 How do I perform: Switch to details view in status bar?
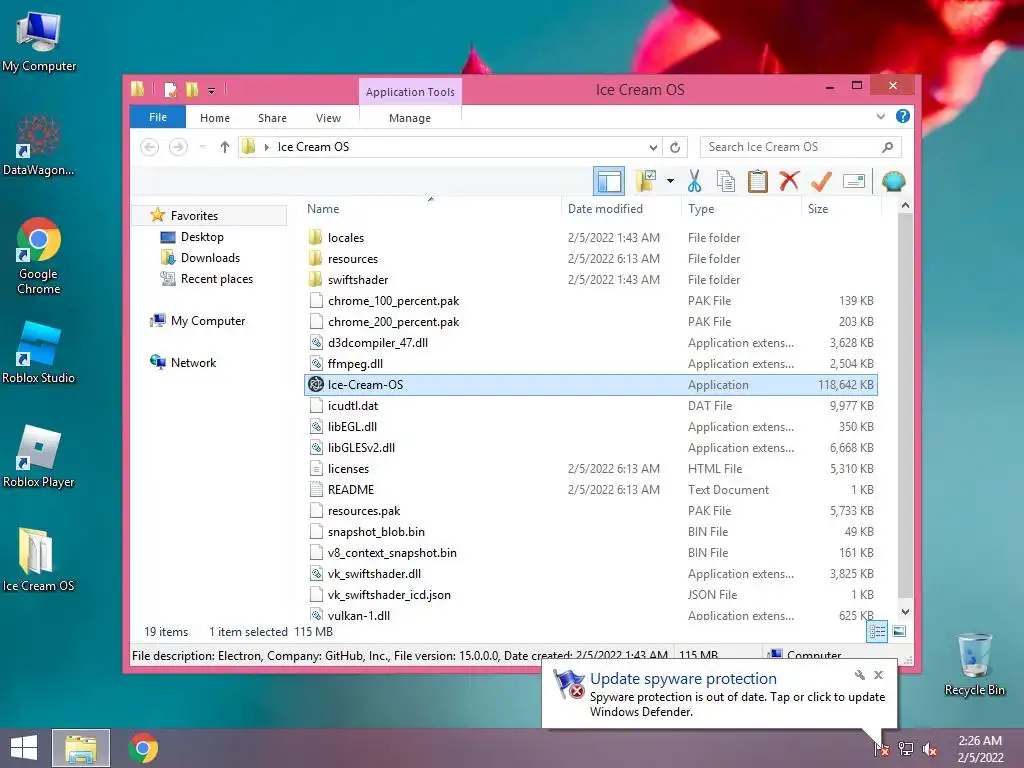pos(876,631)
